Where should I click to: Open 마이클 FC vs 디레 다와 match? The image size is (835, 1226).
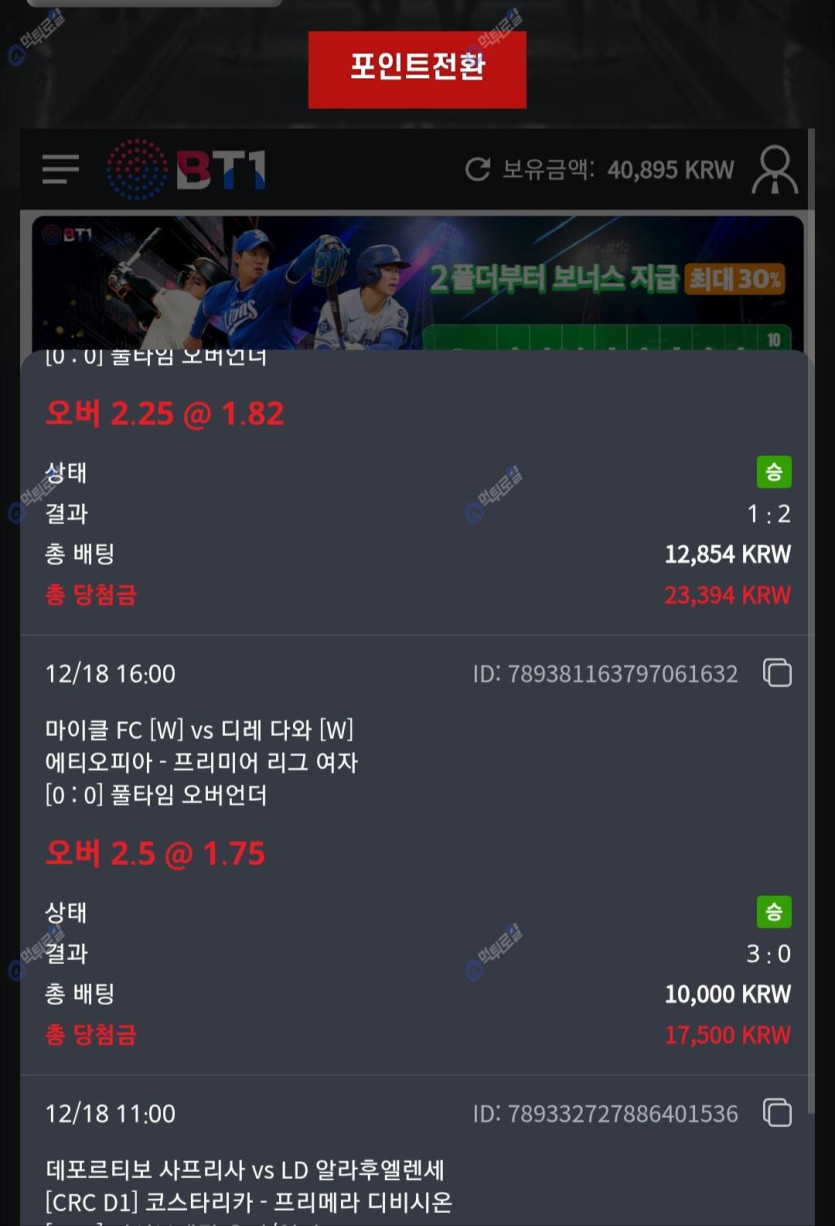point(199,730)
